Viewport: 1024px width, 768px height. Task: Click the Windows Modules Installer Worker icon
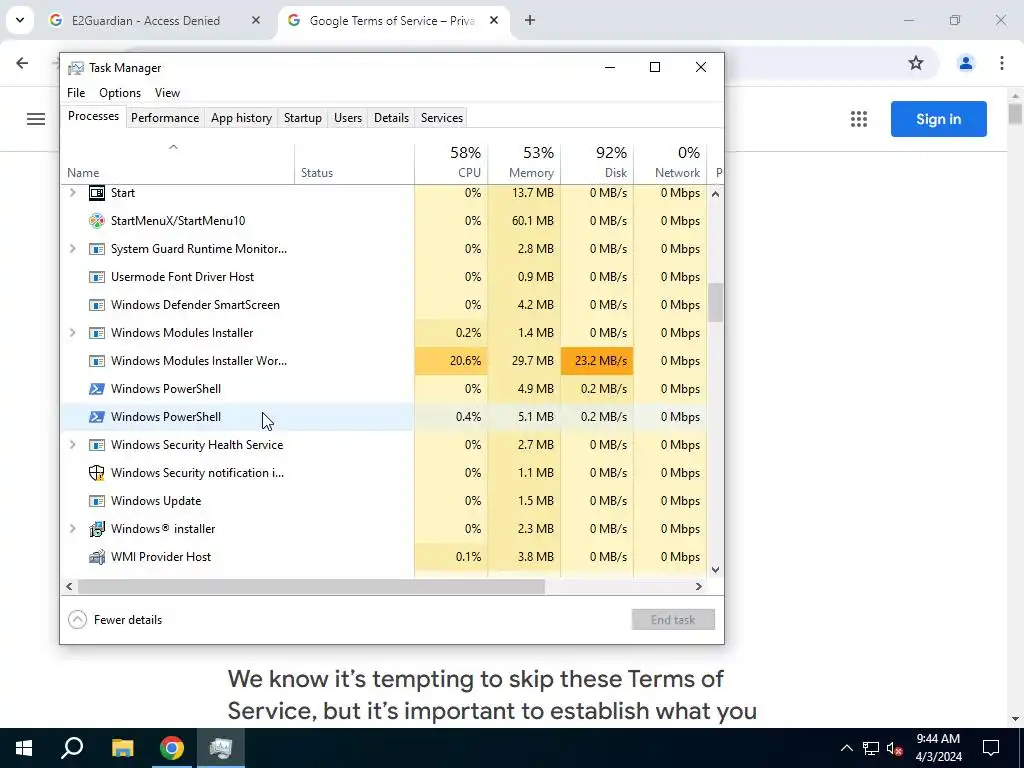97,360
